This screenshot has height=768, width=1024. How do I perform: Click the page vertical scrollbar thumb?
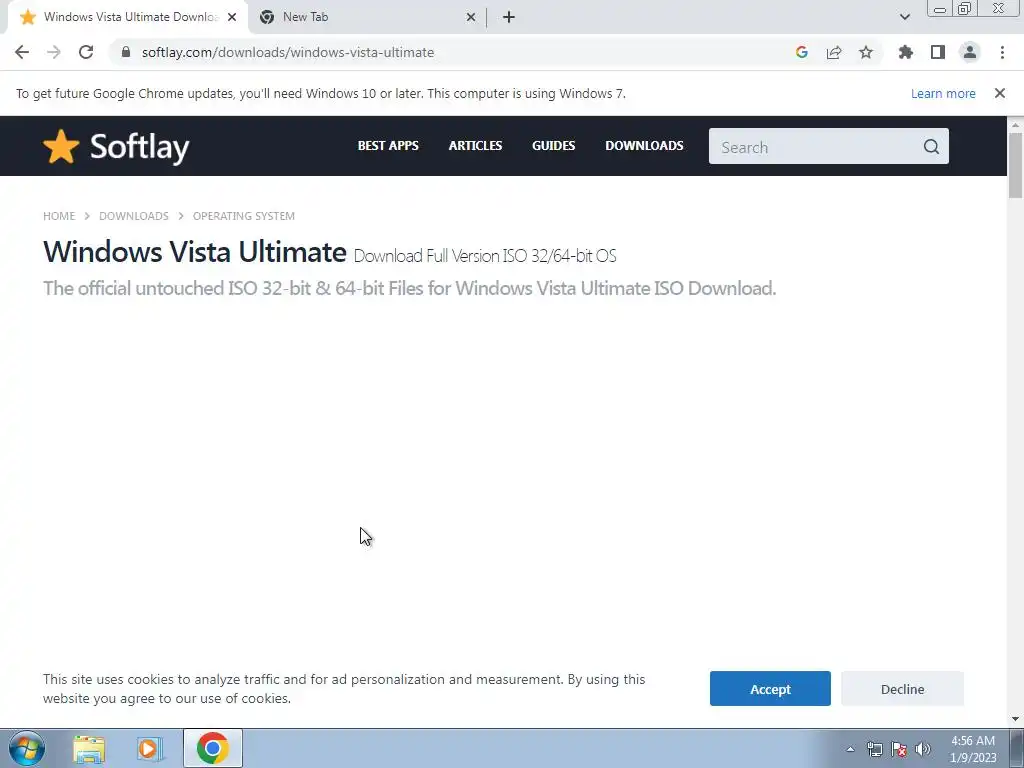pos(1015,165)
